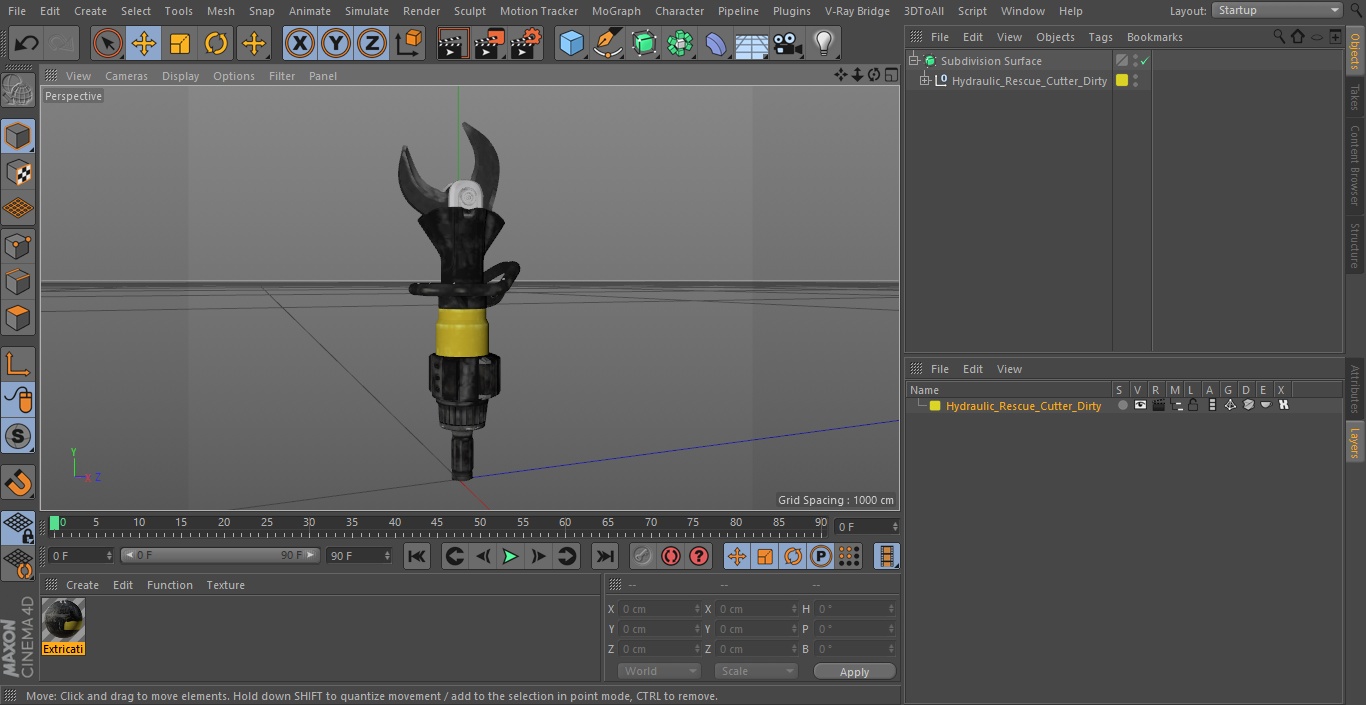Open the MoGraph menu
Image resolution: width=1366 pixels, height=705 pixels.
coord(616,11)
